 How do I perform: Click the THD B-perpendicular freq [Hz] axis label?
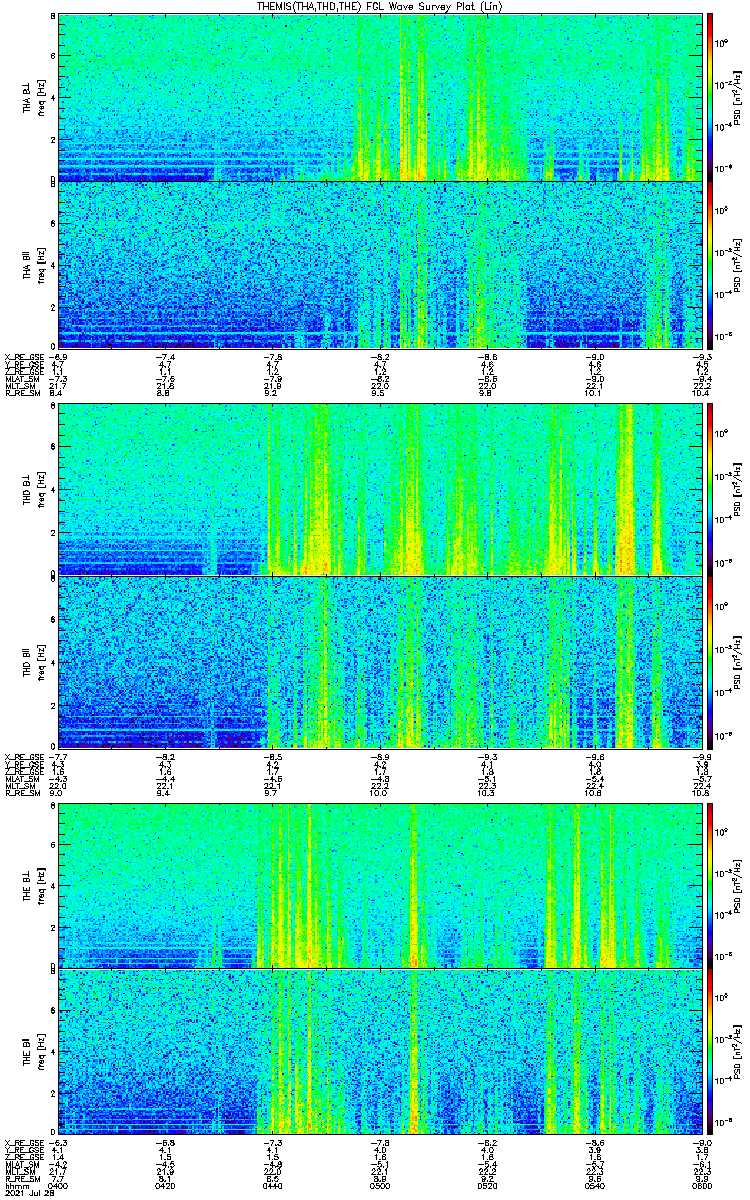pyautogui.click(x=41, y=490)
